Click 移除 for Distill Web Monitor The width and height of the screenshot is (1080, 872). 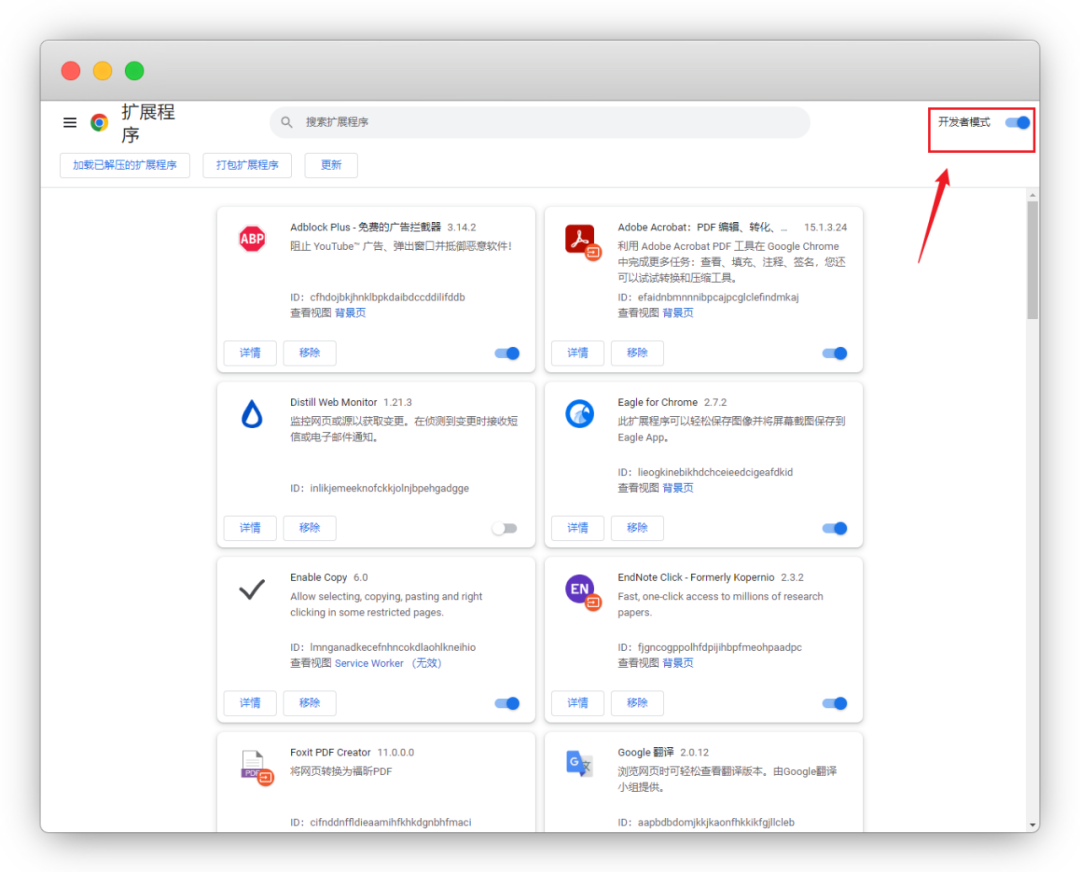309,528
